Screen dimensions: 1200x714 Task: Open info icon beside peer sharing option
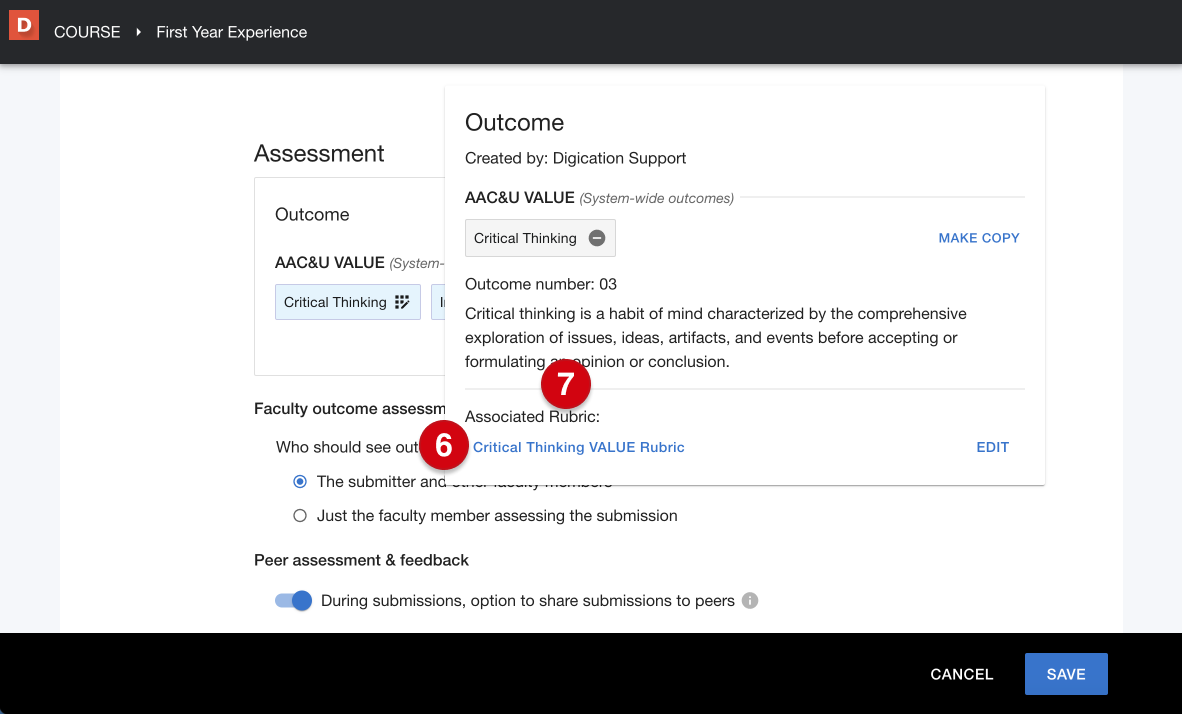point(750,601)
